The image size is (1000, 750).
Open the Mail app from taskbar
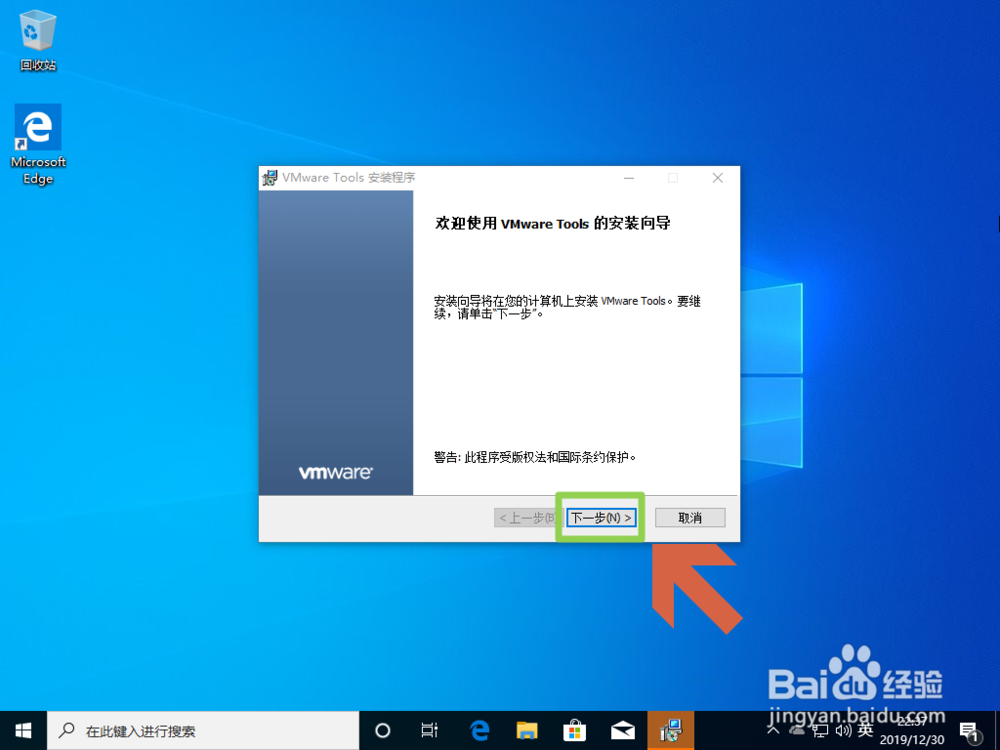pos(622,730)
